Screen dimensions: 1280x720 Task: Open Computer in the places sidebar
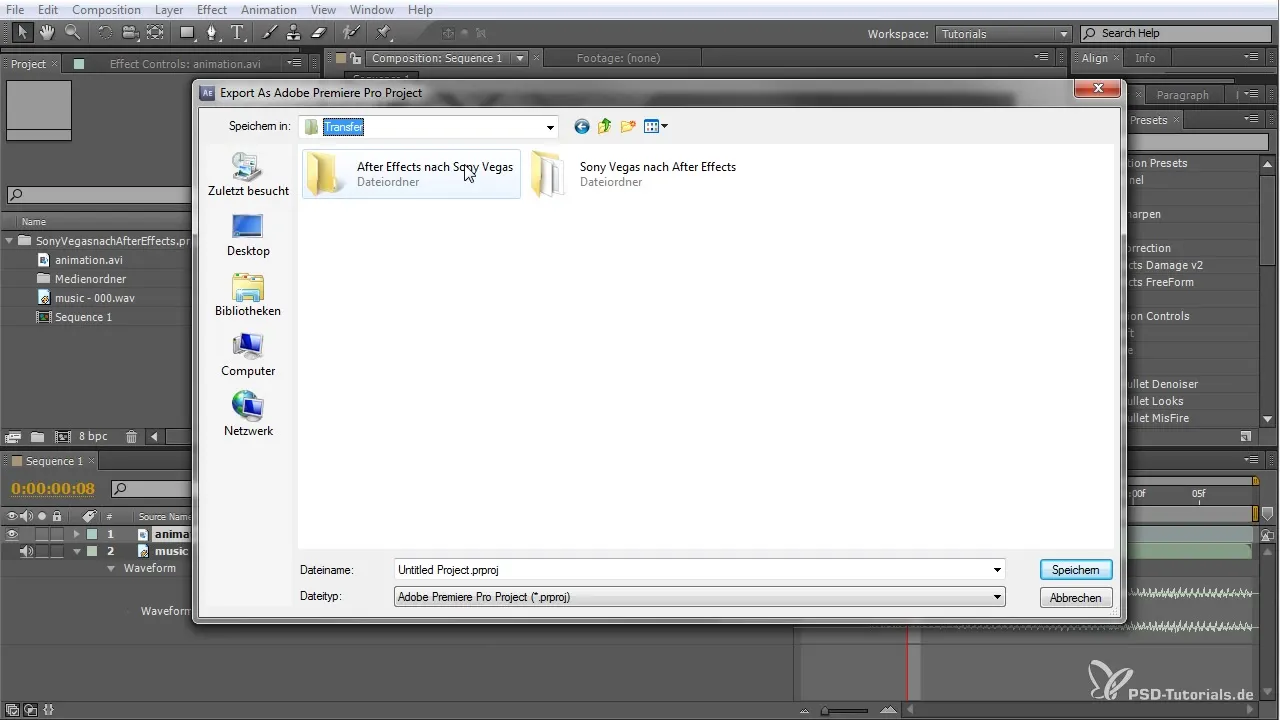[248, 355]
